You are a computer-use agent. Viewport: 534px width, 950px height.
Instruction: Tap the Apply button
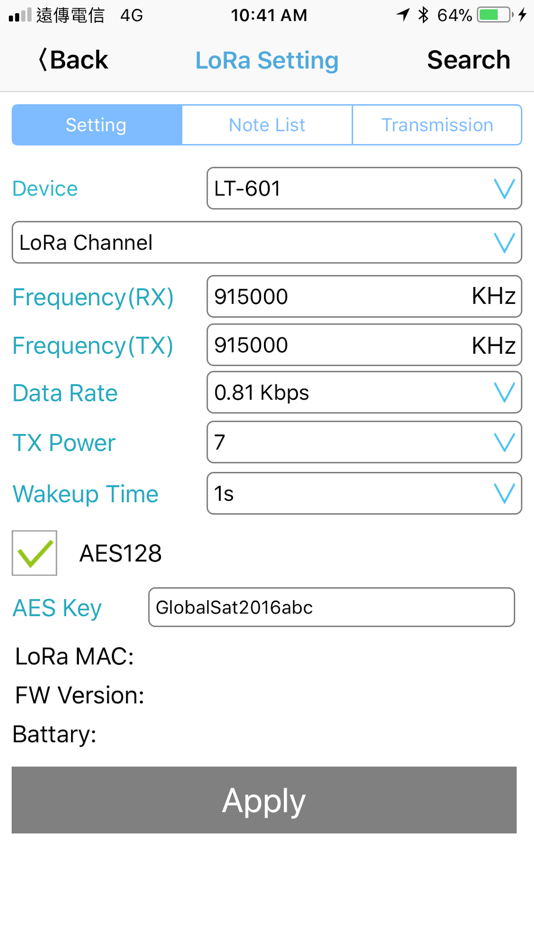pyautogui.click(x=264, y=800)
